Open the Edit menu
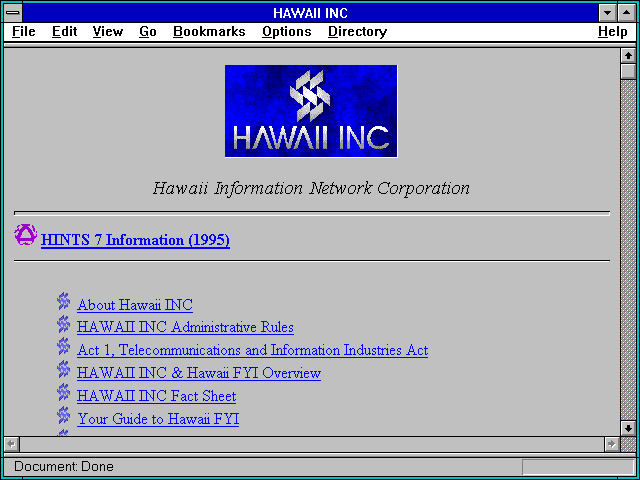 (x=64, y=32)
